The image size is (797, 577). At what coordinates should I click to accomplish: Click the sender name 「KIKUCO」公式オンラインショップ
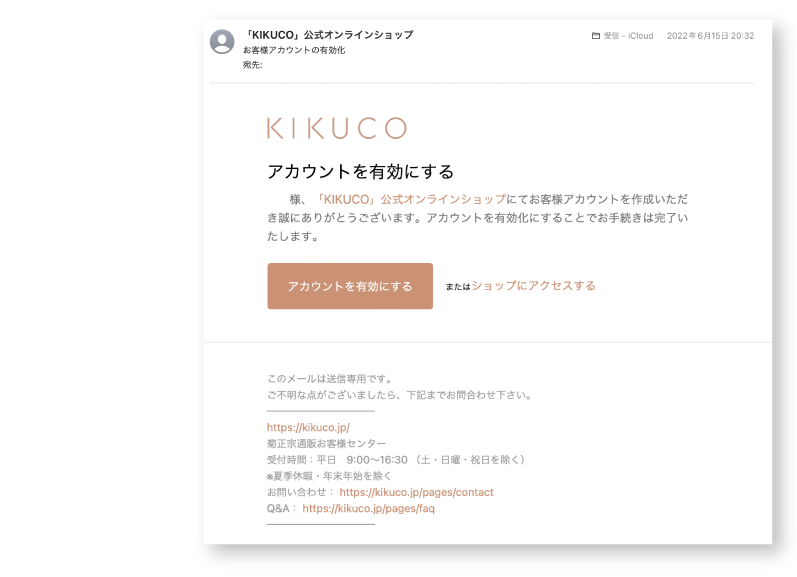pos(328,35)
